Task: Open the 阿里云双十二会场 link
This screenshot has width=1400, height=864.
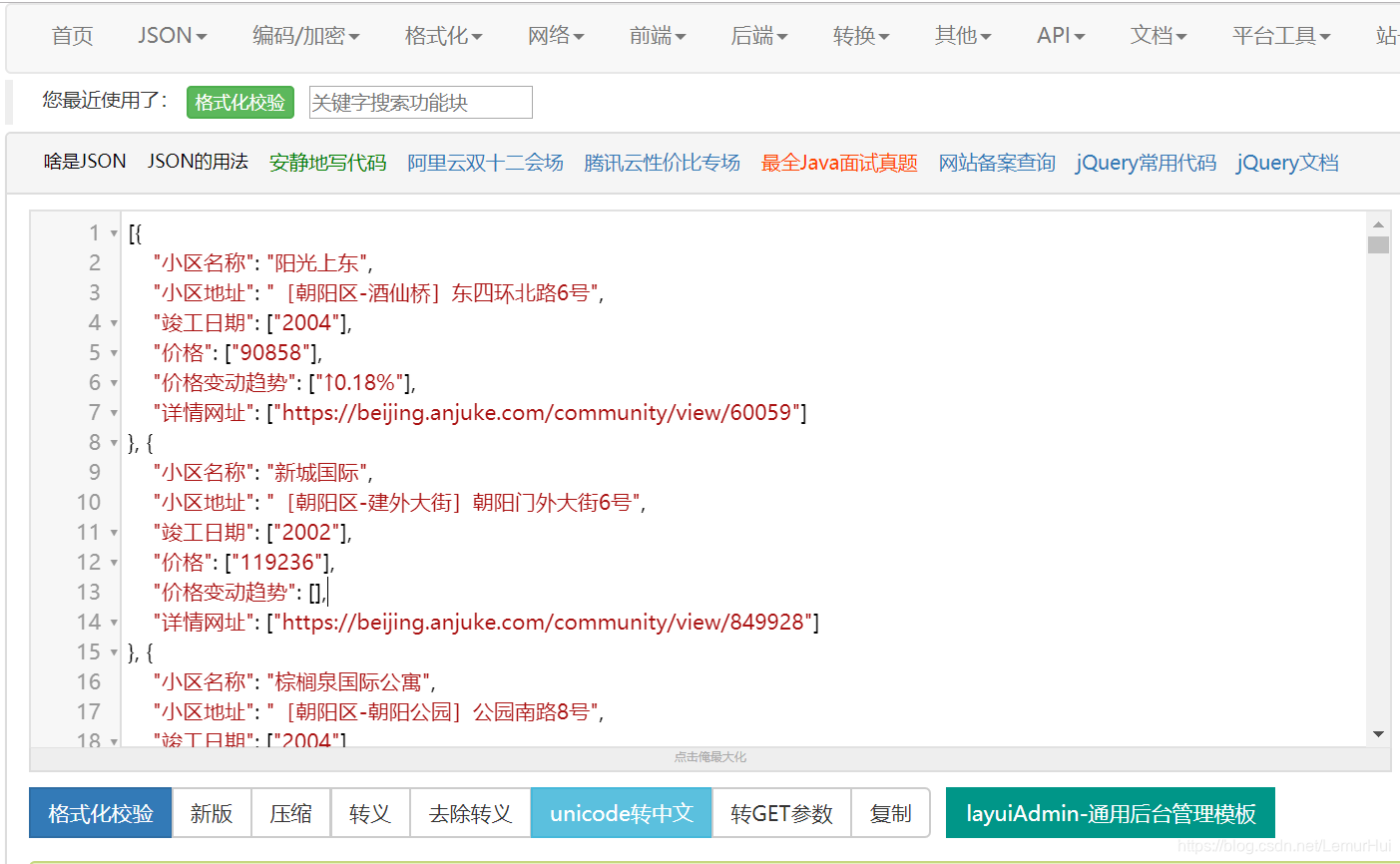Action: pyautogui.click(x=485, y=163)
